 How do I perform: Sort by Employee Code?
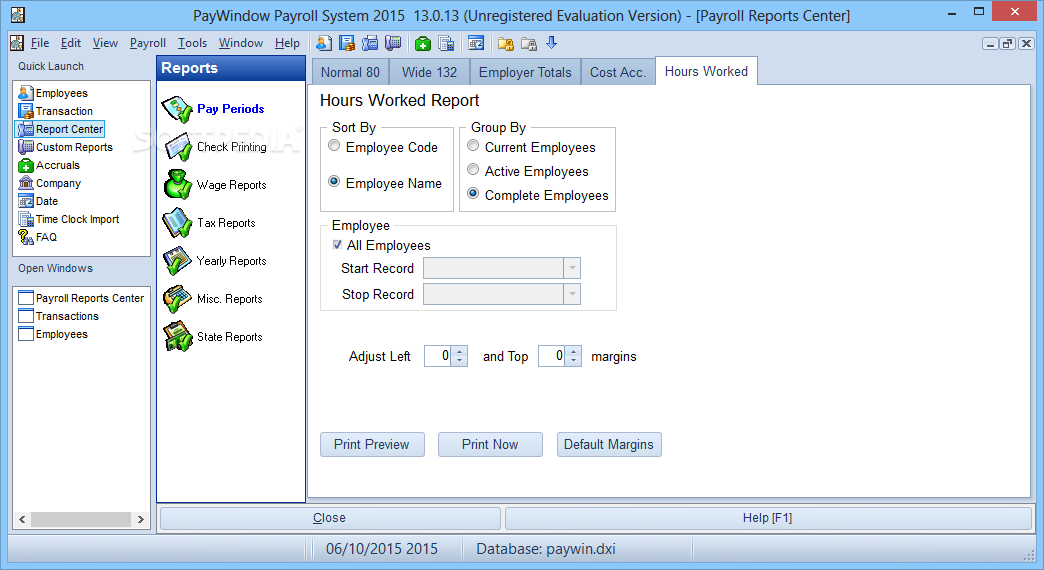(x=384, y=147)
